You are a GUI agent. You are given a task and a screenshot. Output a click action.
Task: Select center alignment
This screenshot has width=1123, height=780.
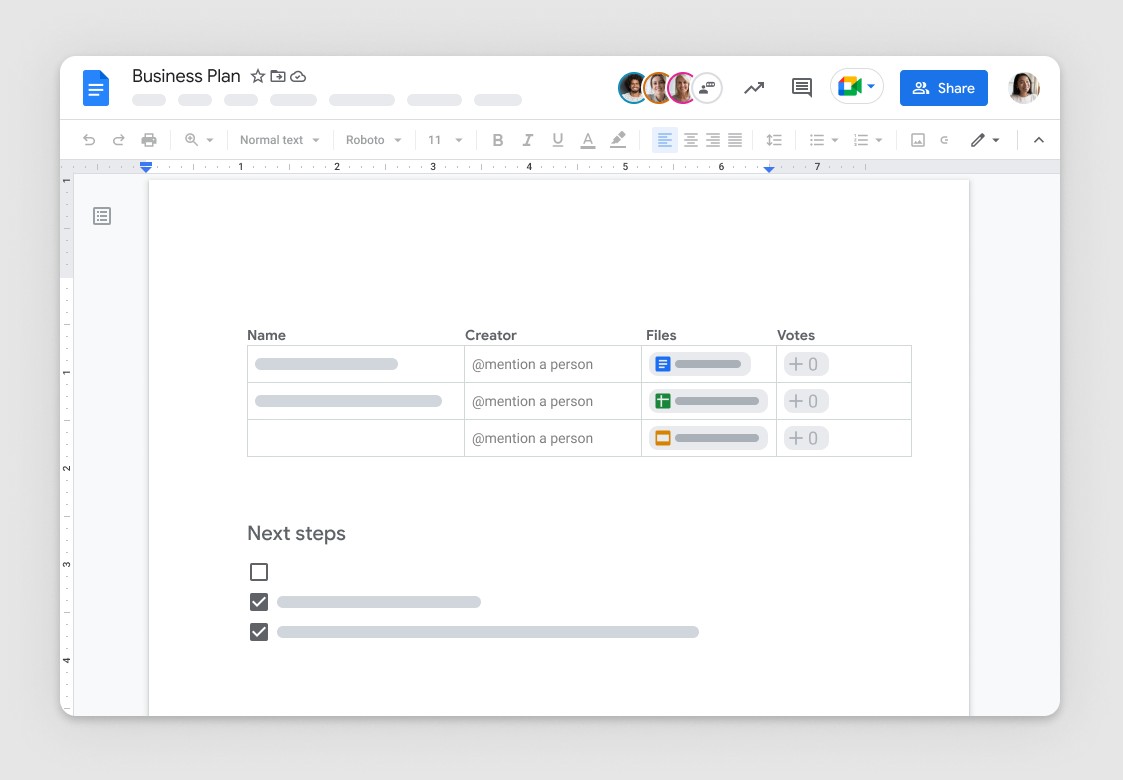[x=690, y=140]
